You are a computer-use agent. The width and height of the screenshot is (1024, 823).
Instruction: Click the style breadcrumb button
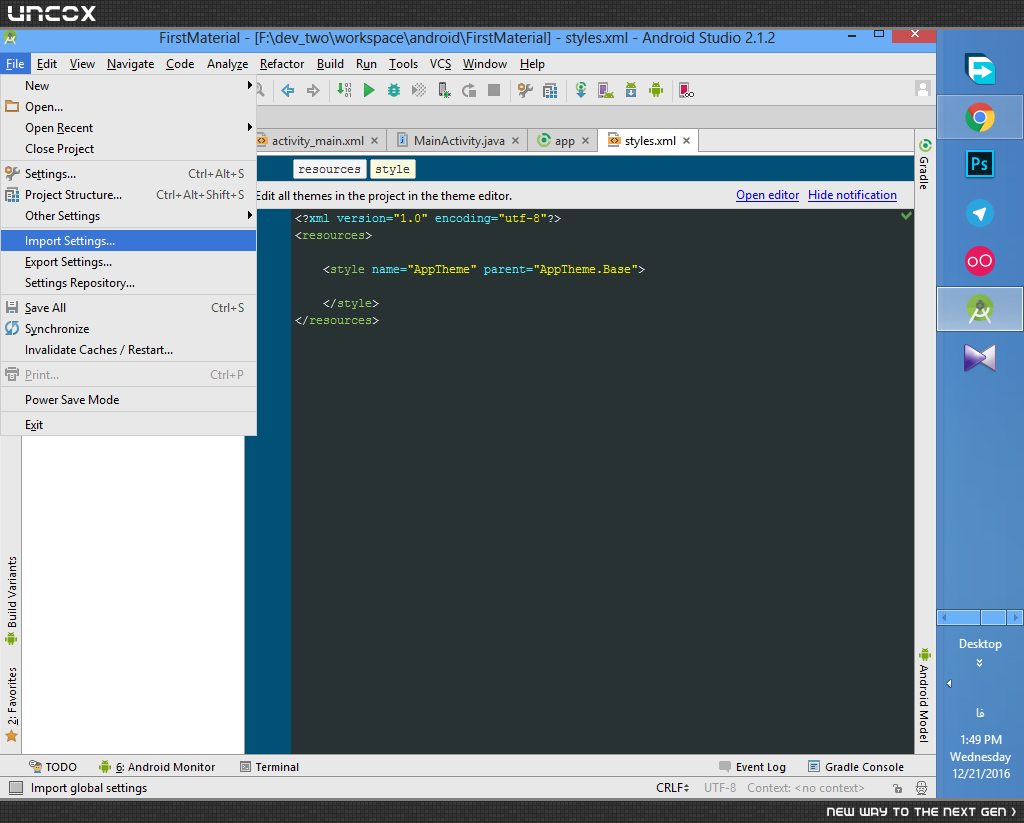click(x=392, y=169)
